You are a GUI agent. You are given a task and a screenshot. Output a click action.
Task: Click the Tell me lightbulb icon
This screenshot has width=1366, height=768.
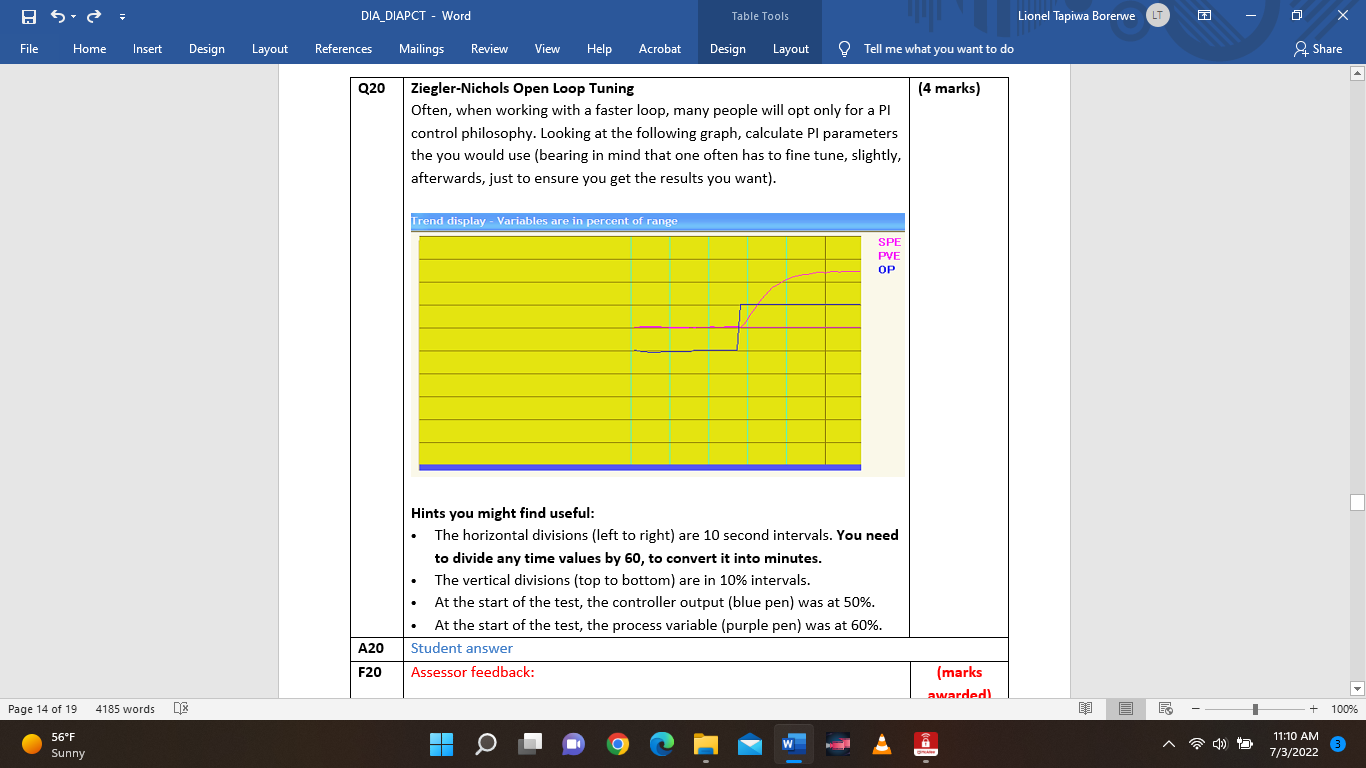click(844, 48)
